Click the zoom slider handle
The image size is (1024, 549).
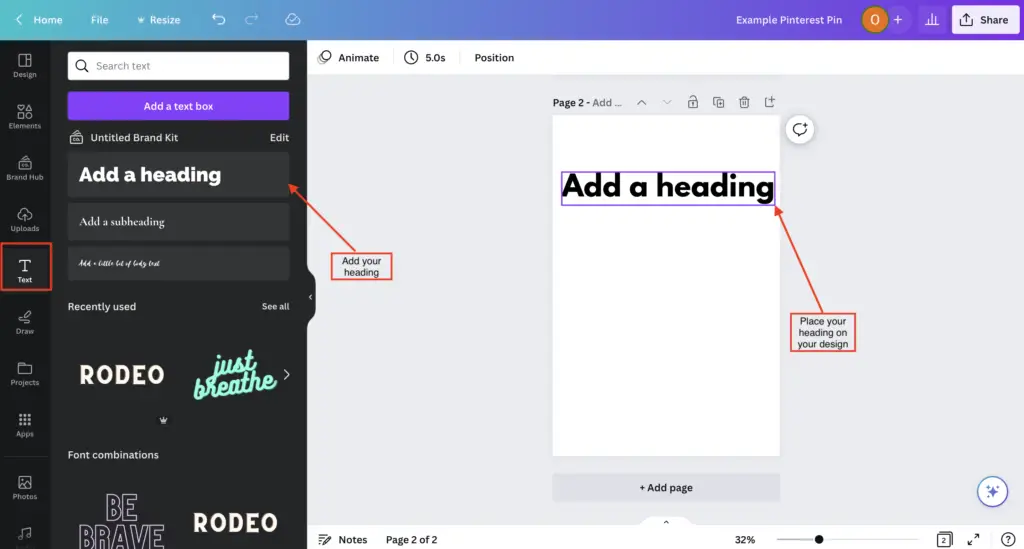(x=818, y=539)
